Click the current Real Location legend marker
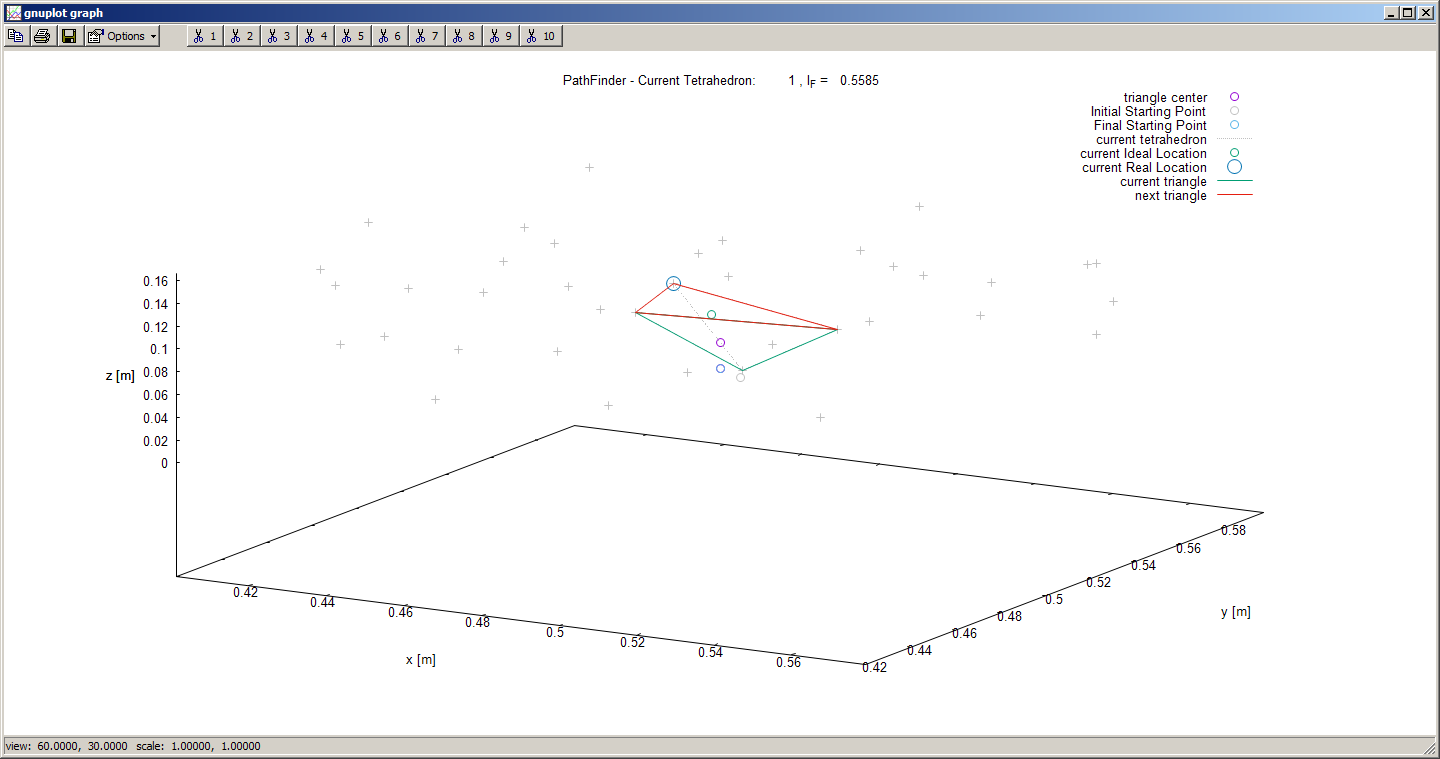Image resolution: width=1440 pixels, height=759 pixels. tap(1233, 167)
